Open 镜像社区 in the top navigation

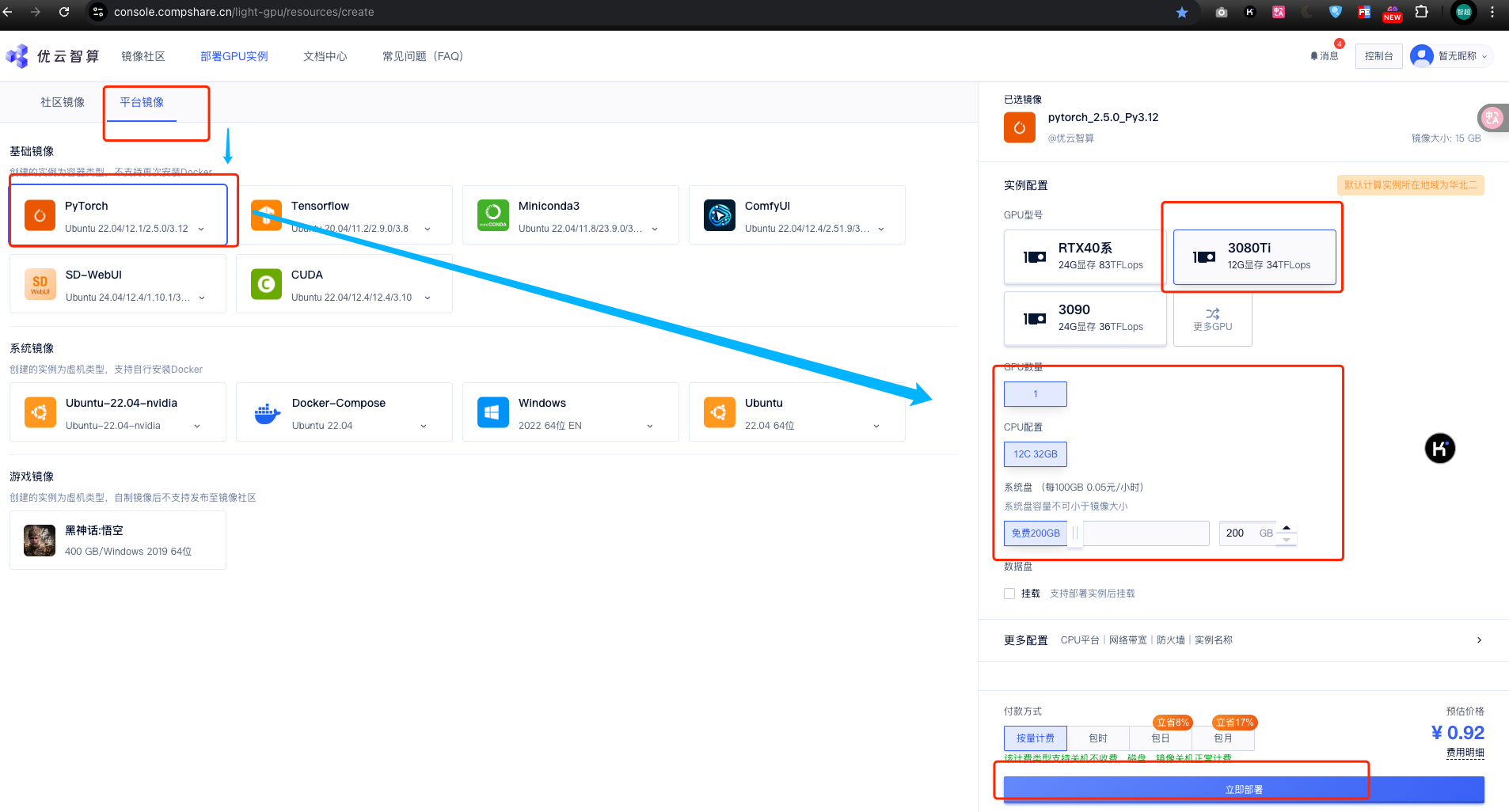coord(143,56)
